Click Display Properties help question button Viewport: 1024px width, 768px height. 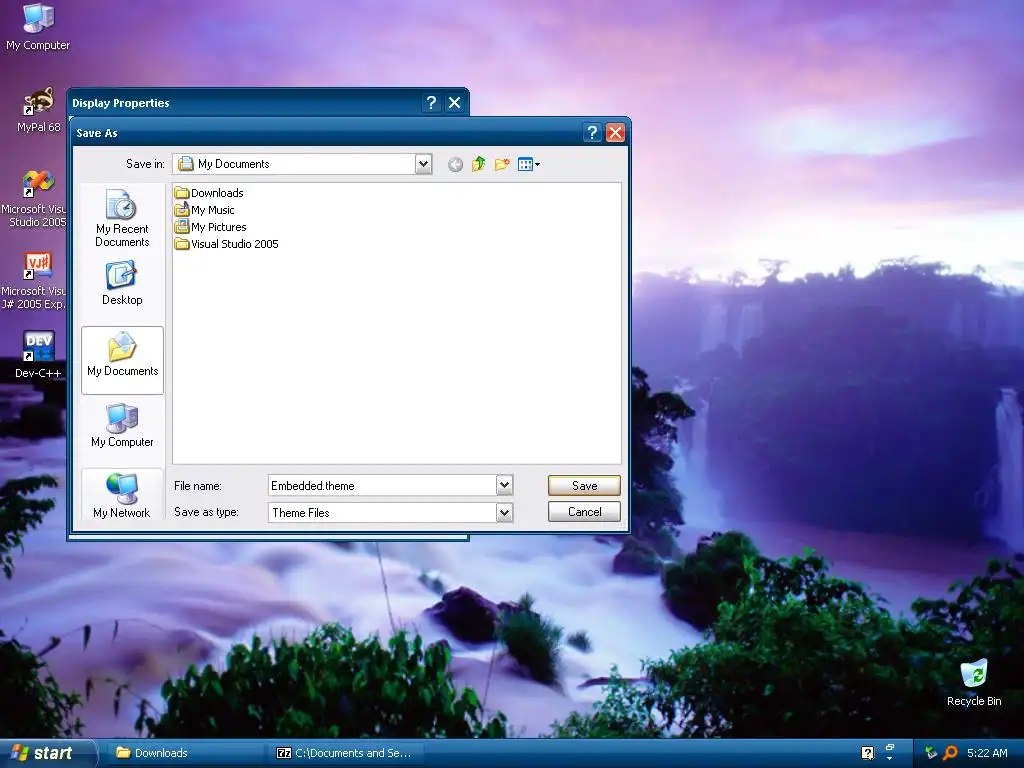tap(431, 103)
